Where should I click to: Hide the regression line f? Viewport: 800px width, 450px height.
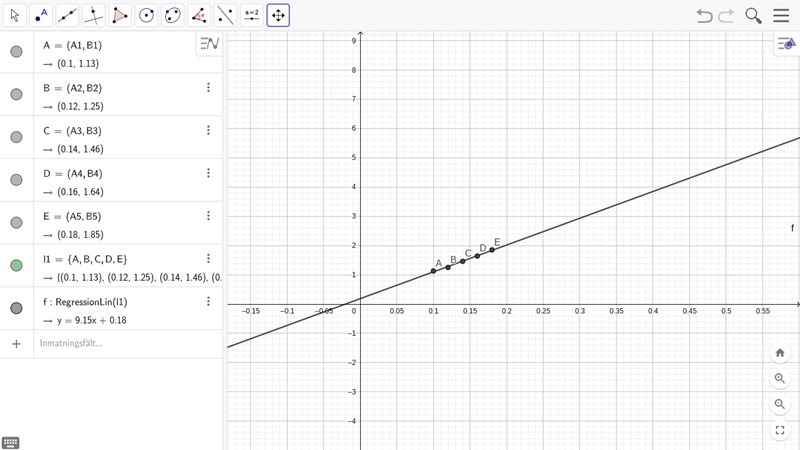click(x=16, y=308)
